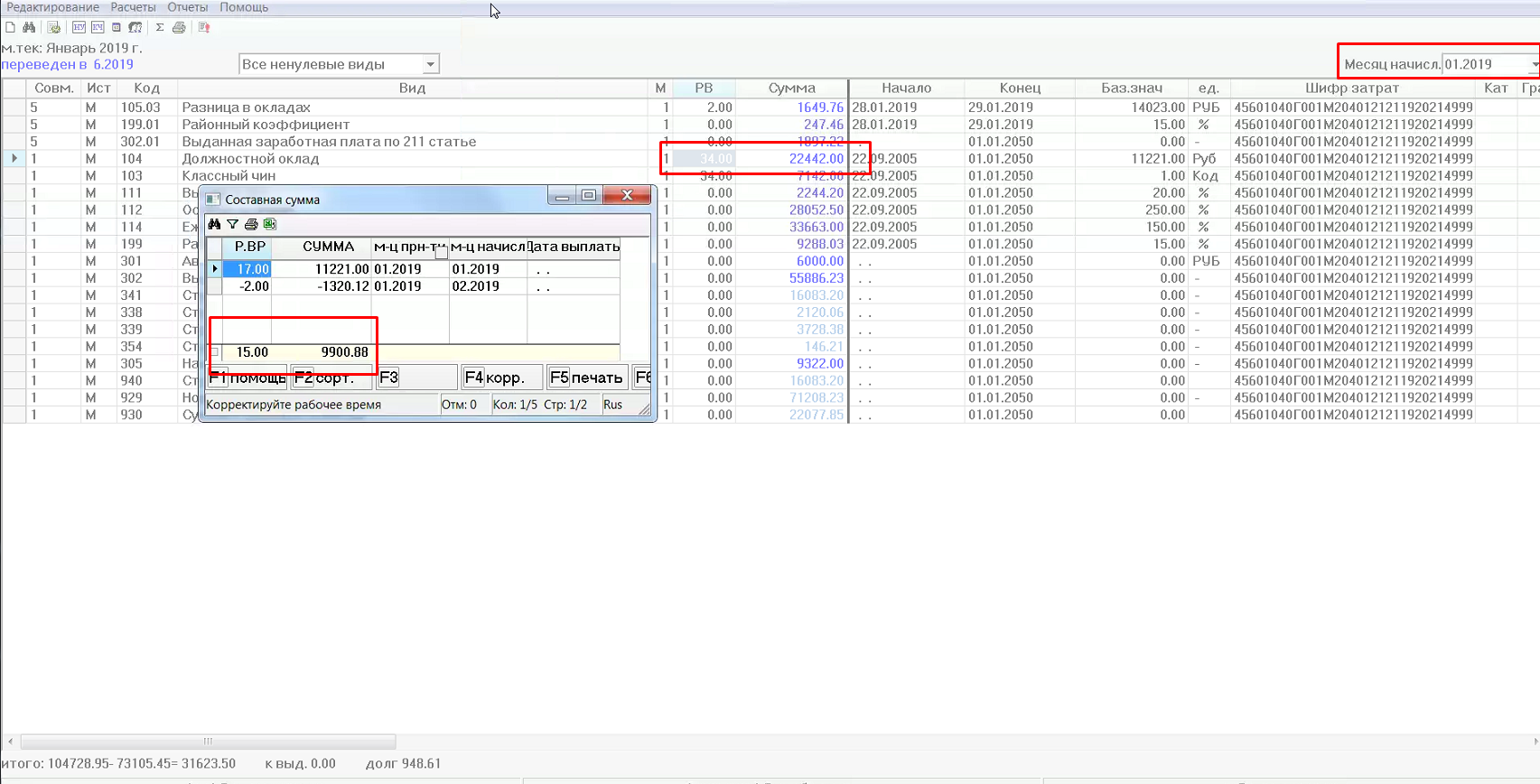Click the report with red marker toolbar icon
Image resolution: width=1540 pixels, height=784 pixels.
coord(204,27)
